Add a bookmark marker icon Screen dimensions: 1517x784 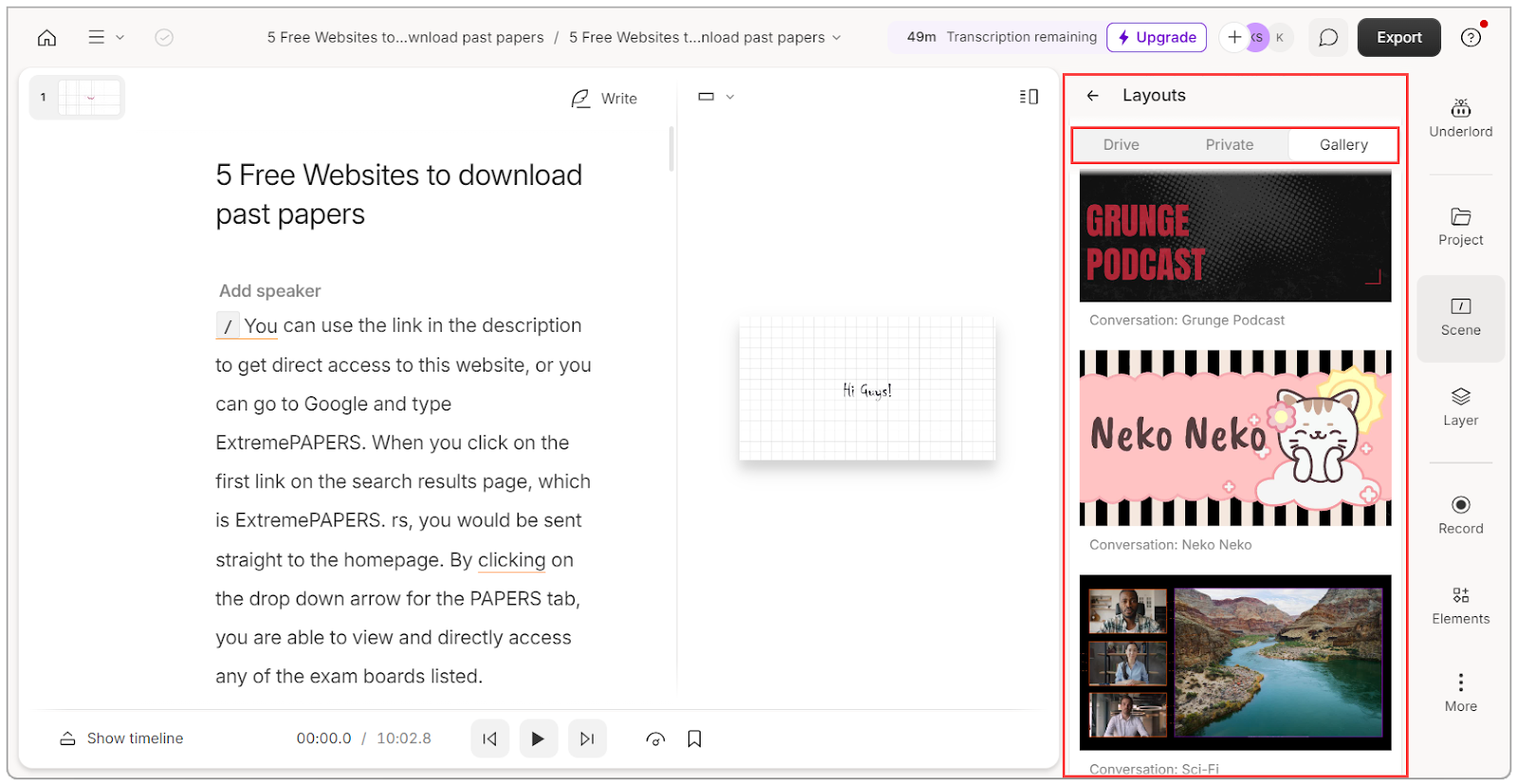[x=694, y=738]
